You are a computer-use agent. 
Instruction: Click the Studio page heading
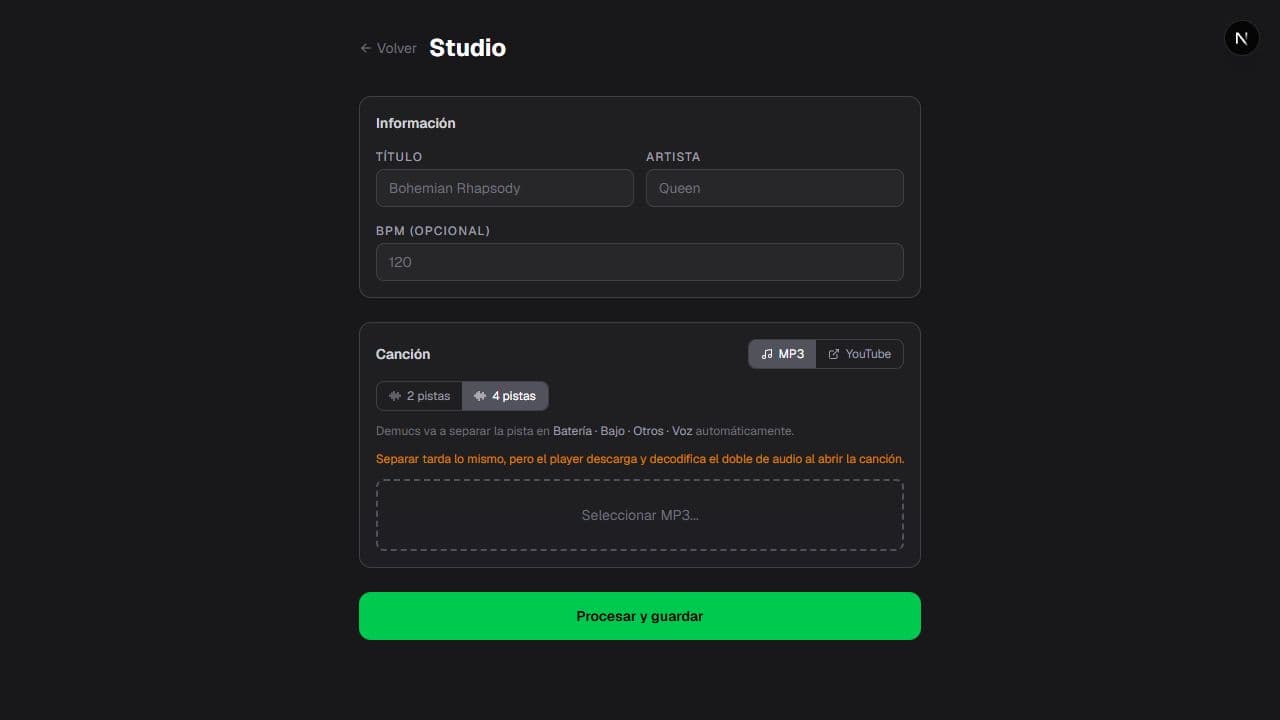[x=467, y=48]
